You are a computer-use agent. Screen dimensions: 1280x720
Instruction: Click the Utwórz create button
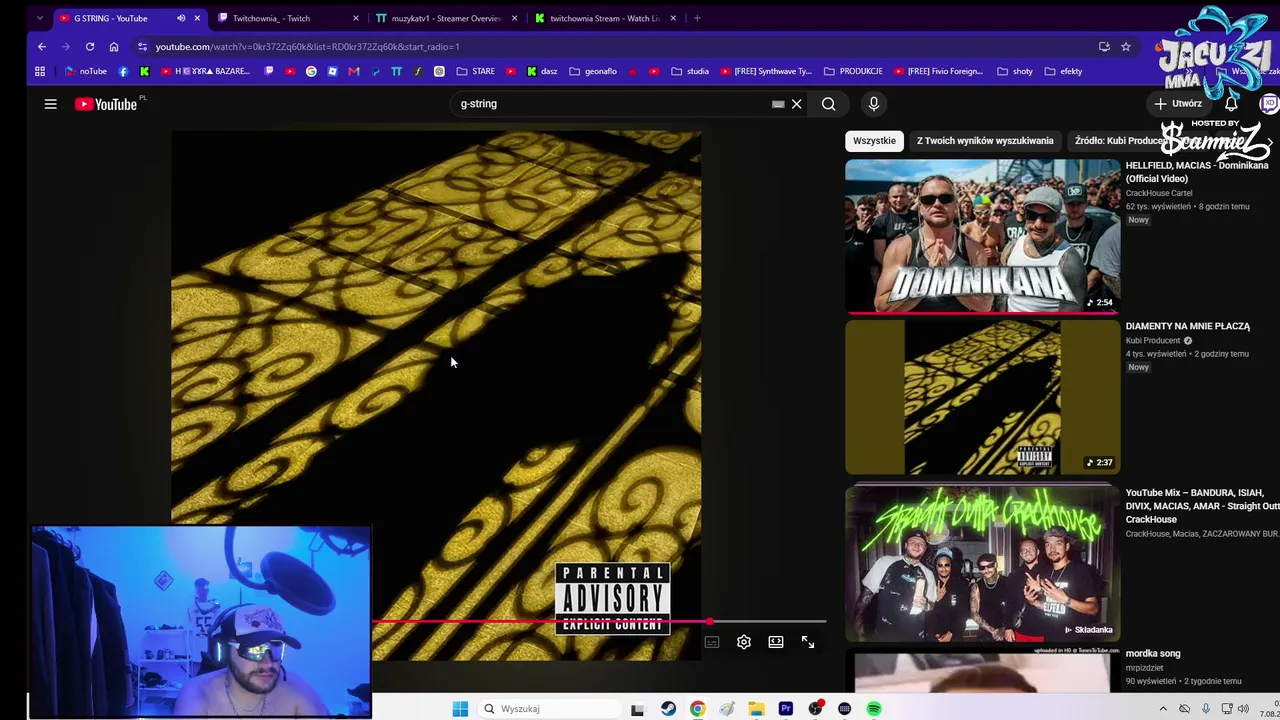(1178, 104)
